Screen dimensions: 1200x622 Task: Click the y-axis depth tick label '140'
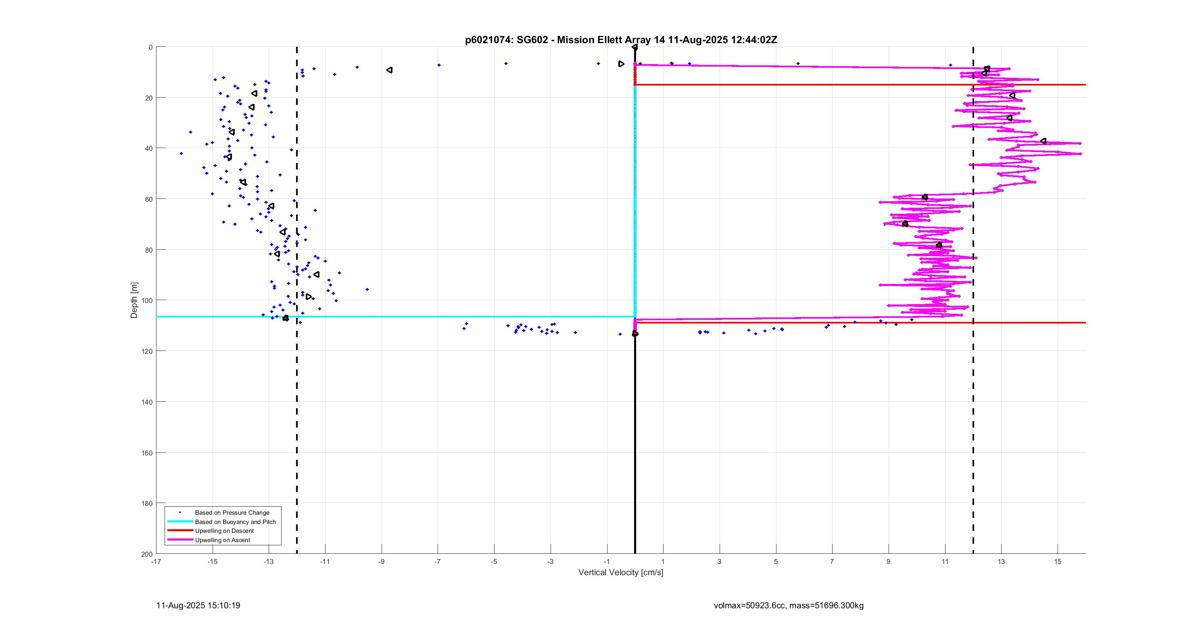146,402
